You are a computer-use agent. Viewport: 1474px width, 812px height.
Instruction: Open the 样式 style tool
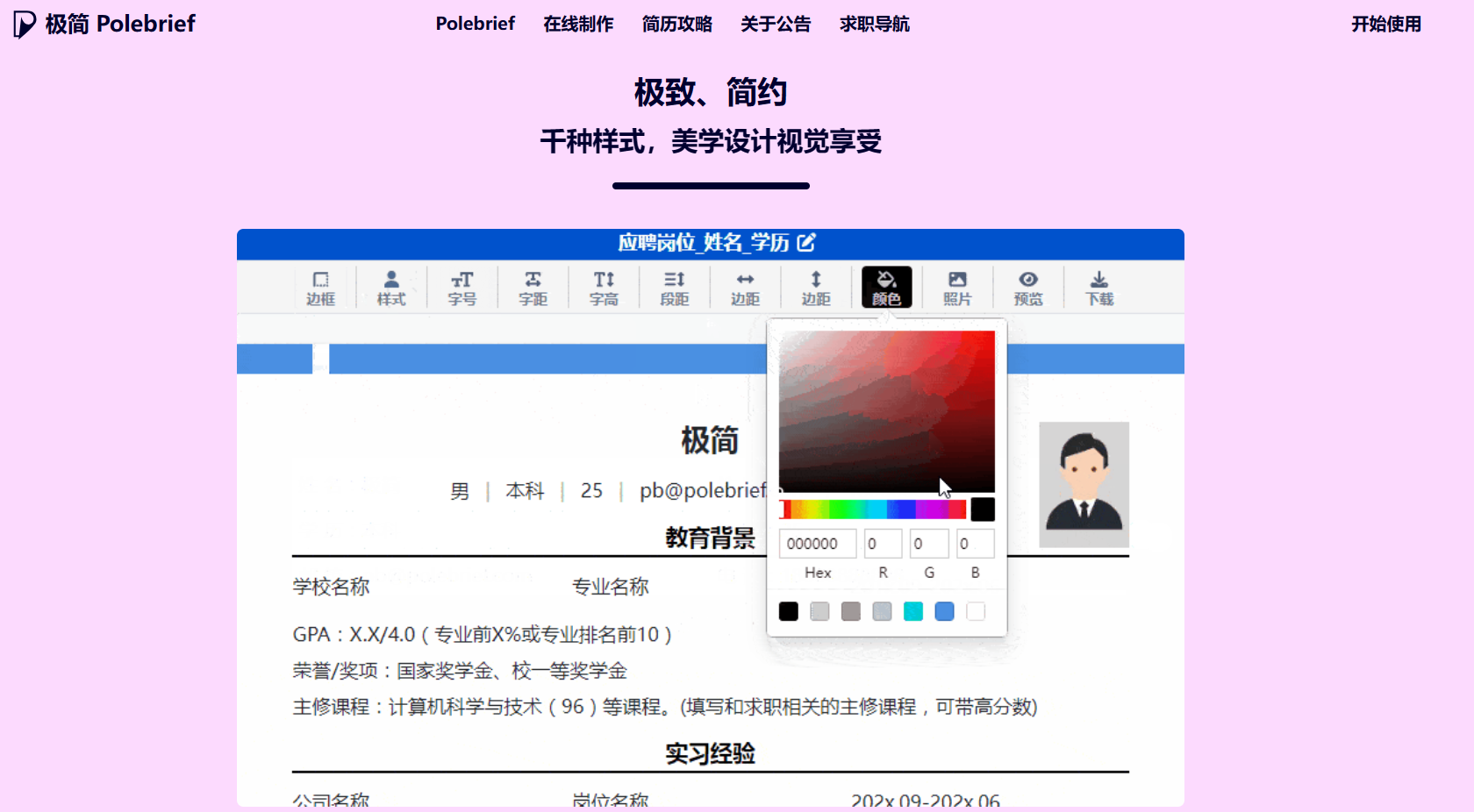tap(391, 288)
